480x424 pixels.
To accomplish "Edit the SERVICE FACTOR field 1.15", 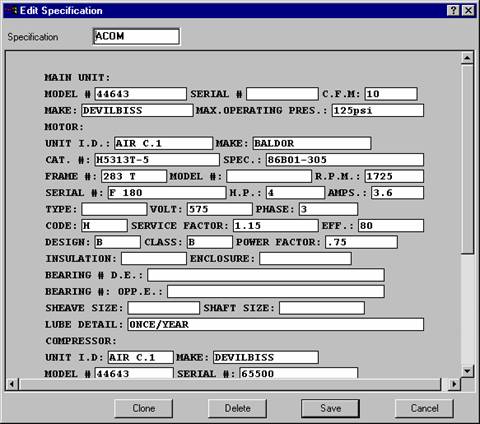I will point(275,226).
